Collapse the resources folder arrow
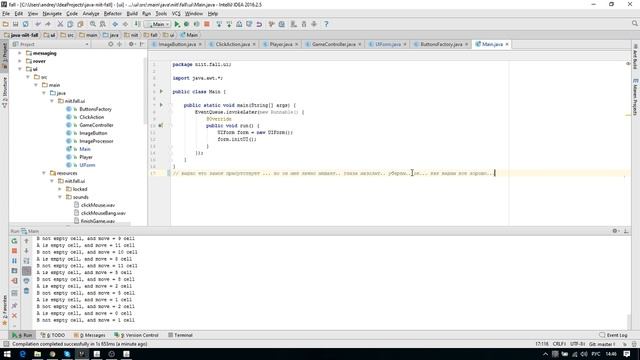 (x=44, y=173)
